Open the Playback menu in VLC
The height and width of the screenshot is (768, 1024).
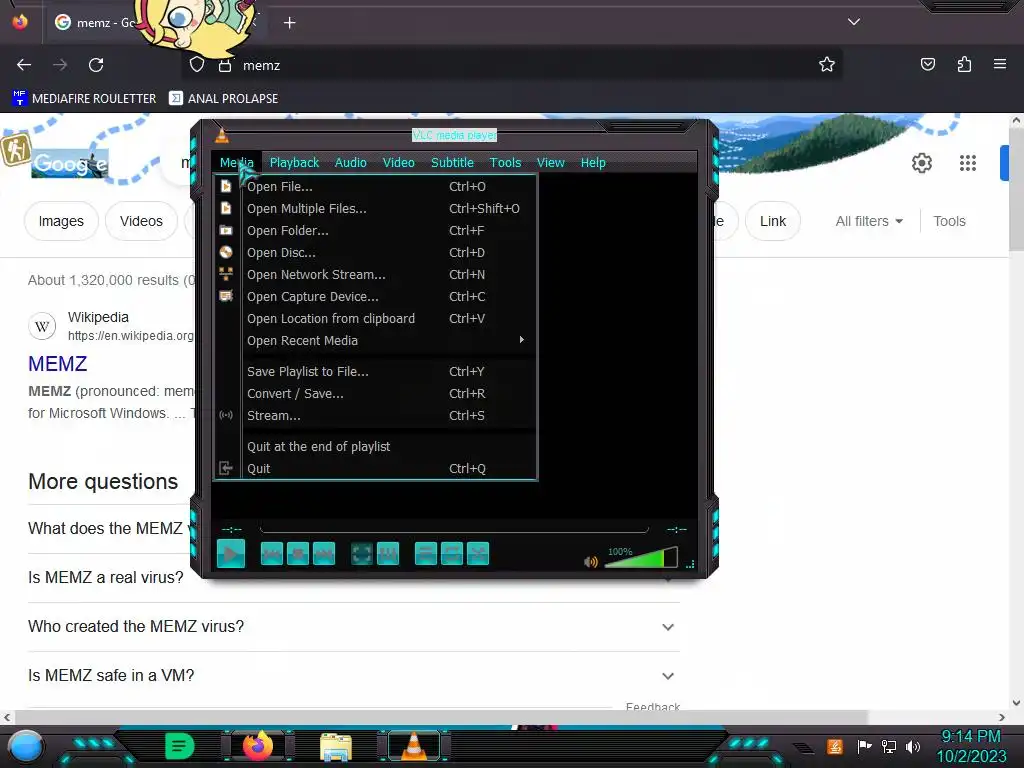[x=294, y=163]
